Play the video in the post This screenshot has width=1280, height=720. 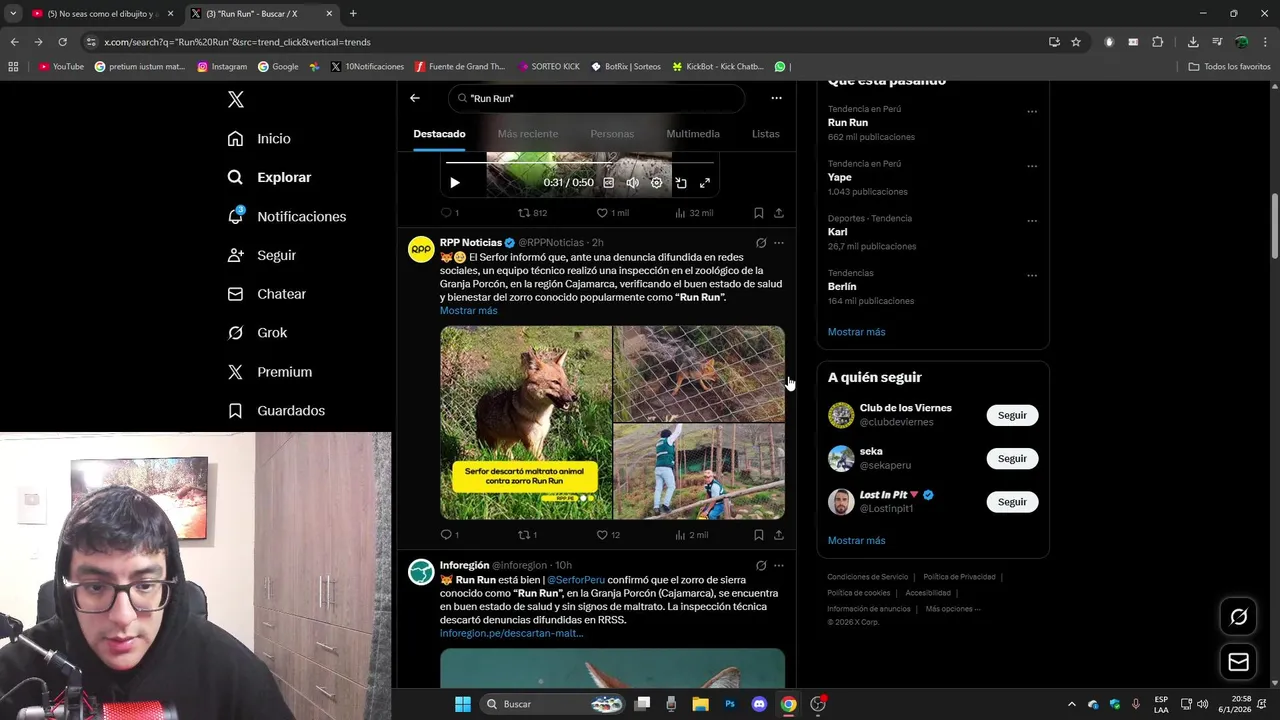455,183
